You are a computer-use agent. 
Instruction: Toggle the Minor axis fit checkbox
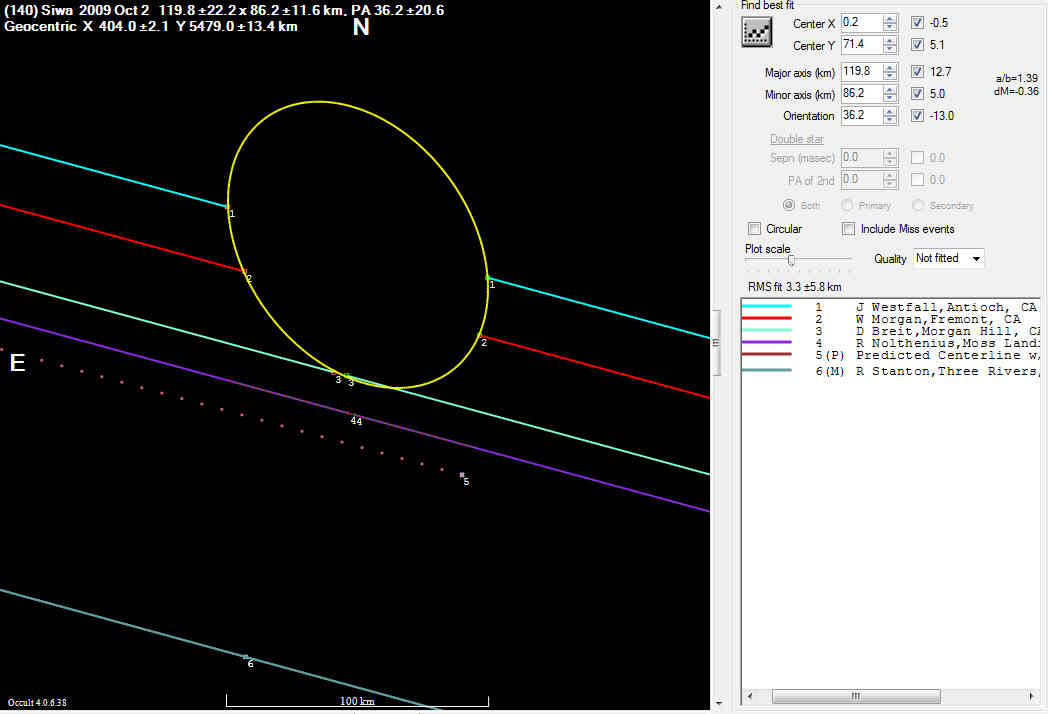pos(918,94)
